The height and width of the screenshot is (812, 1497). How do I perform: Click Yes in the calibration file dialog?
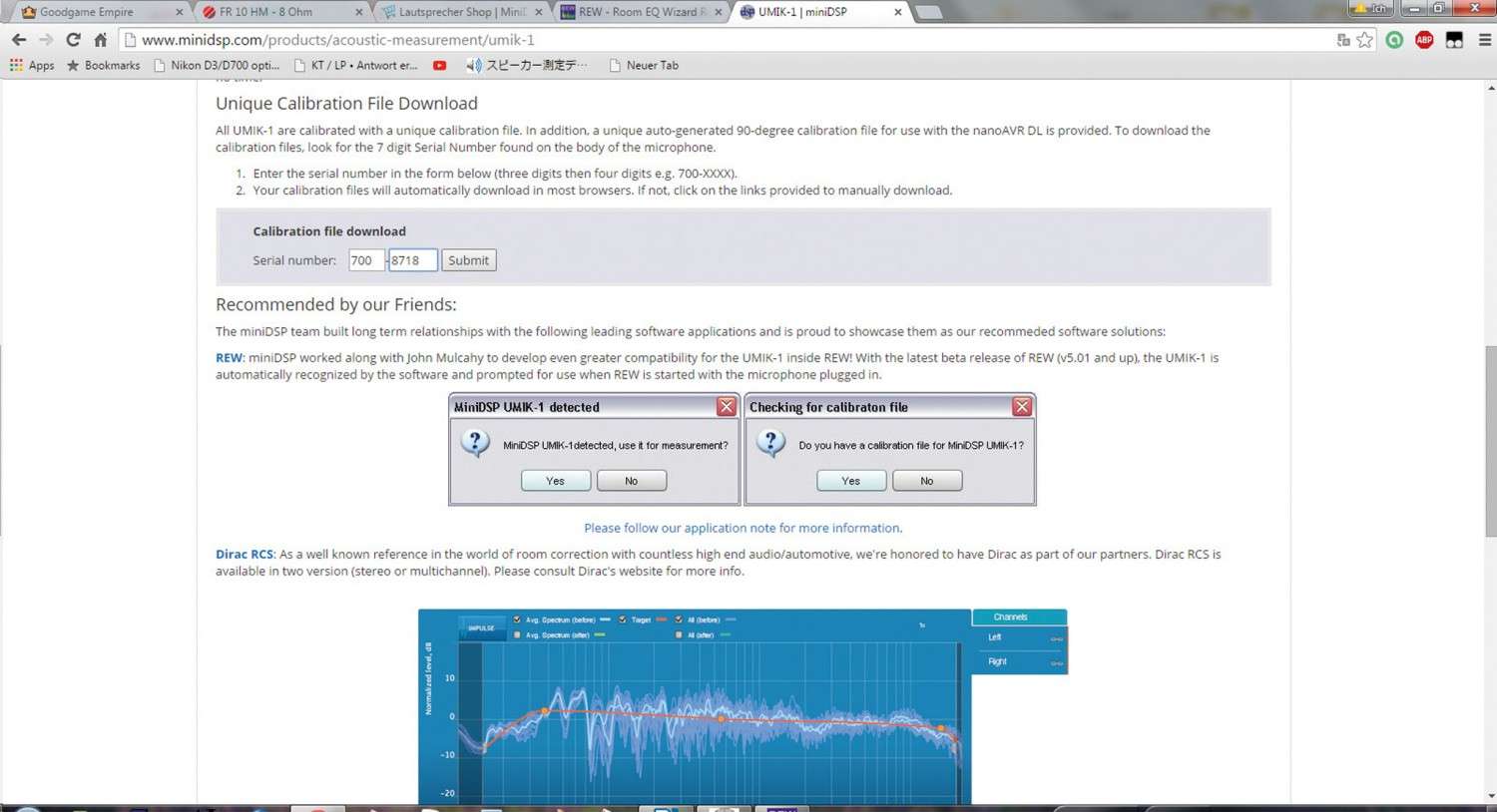coord(850,481)
